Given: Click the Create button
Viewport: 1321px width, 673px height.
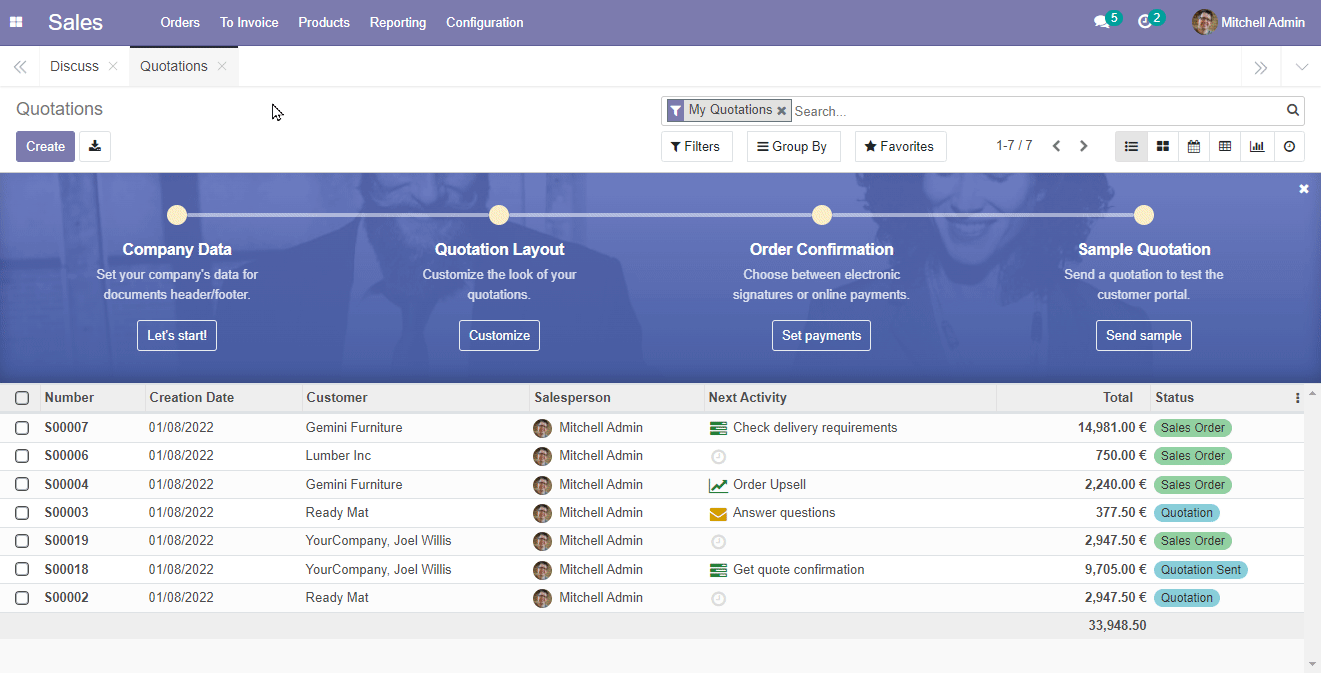Looking at the screenshot, I should (x=45, y=146).
